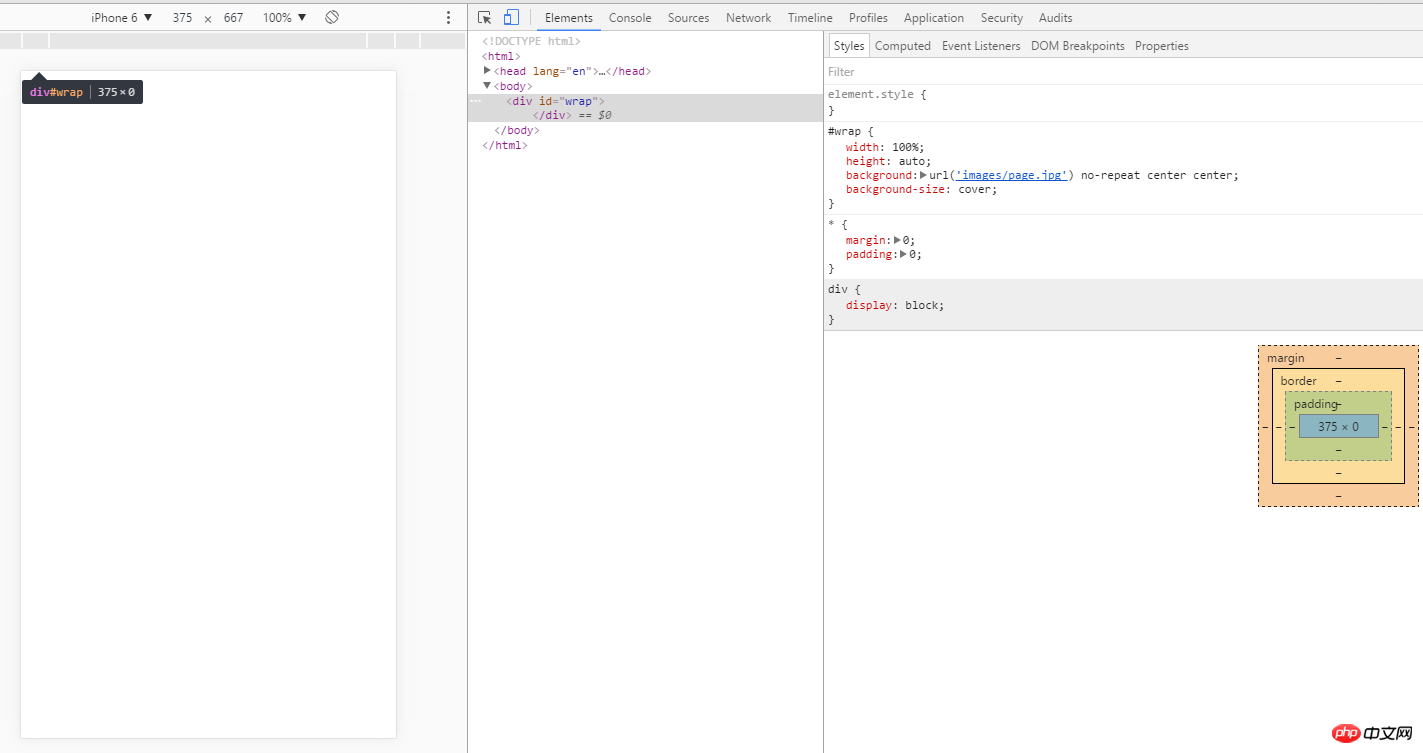
Task: Open the Sources tab
Action: 688,18
